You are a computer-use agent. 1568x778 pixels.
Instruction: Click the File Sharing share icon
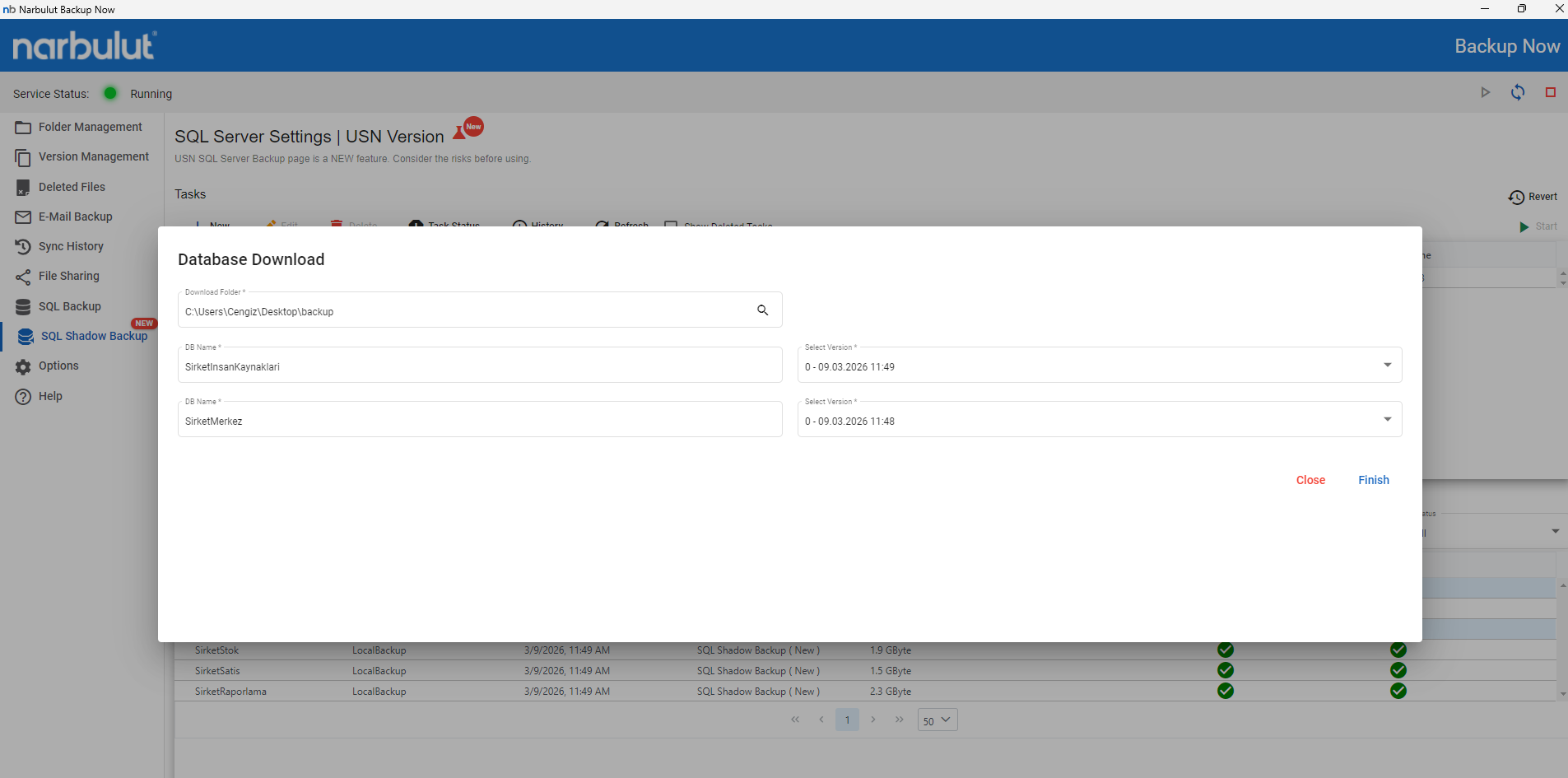point(23,277)
